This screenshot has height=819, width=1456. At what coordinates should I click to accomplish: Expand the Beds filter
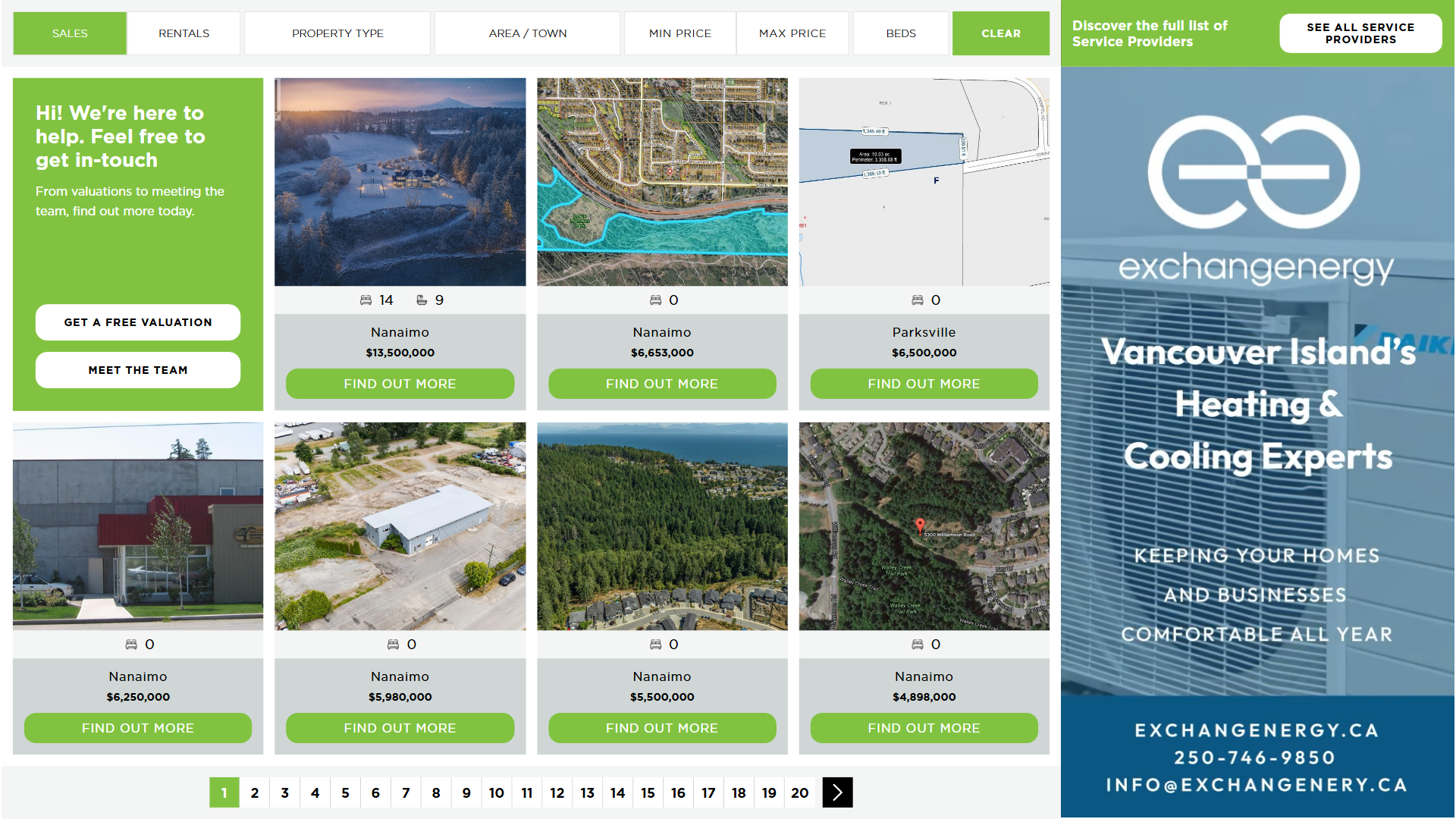coord(900,33)
